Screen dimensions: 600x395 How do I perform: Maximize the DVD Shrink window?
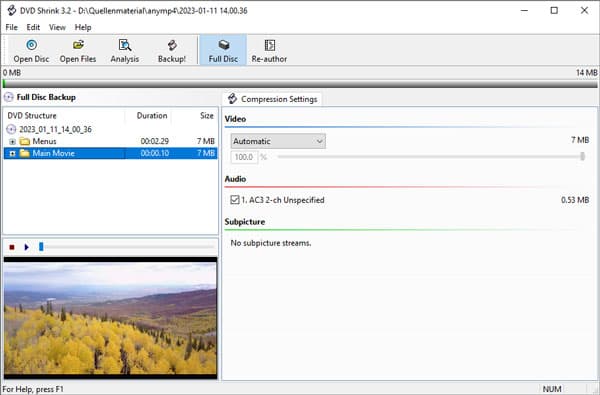click(554, 10)
